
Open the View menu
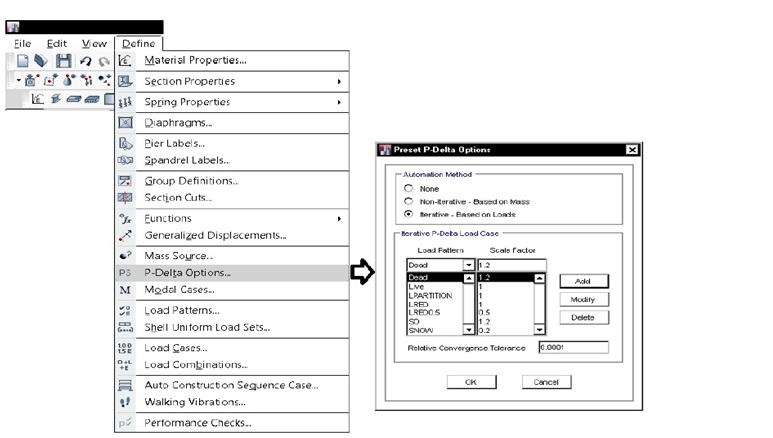[x=94, y=43]
